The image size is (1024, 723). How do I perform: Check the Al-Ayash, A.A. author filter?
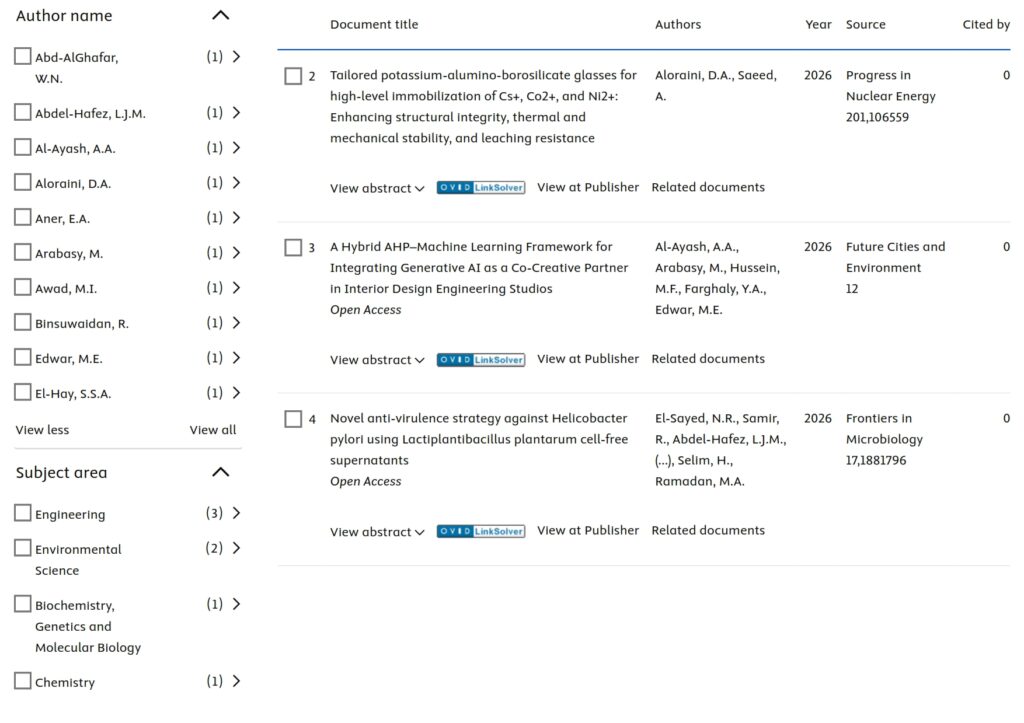tap(23, 148)
